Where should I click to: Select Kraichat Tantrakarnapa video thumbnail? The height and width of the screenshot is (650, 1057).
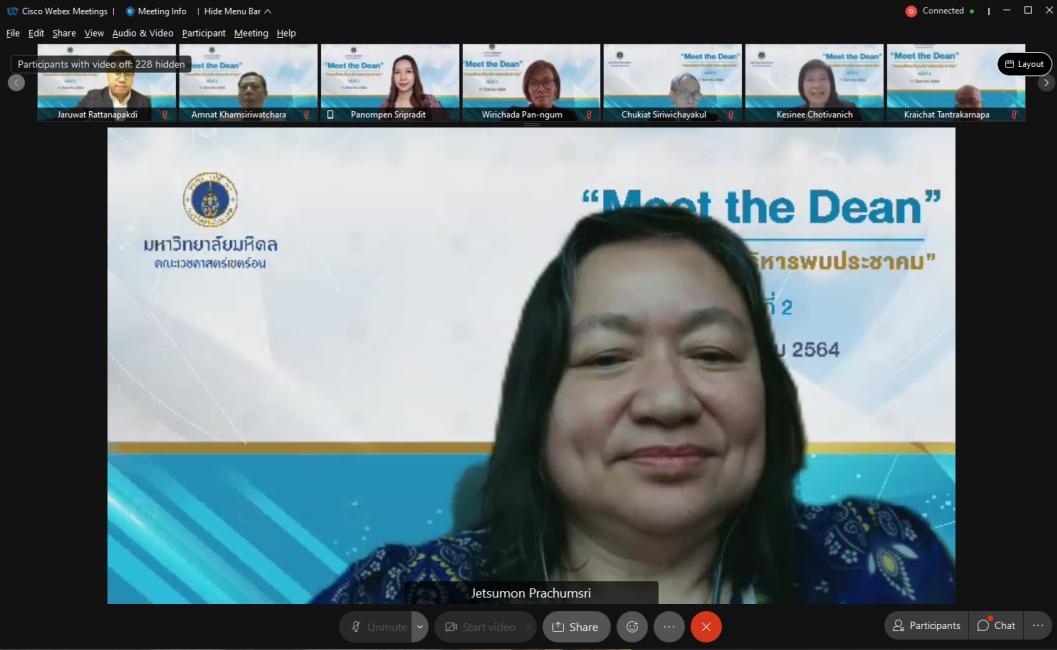click(x=956, y=82)
